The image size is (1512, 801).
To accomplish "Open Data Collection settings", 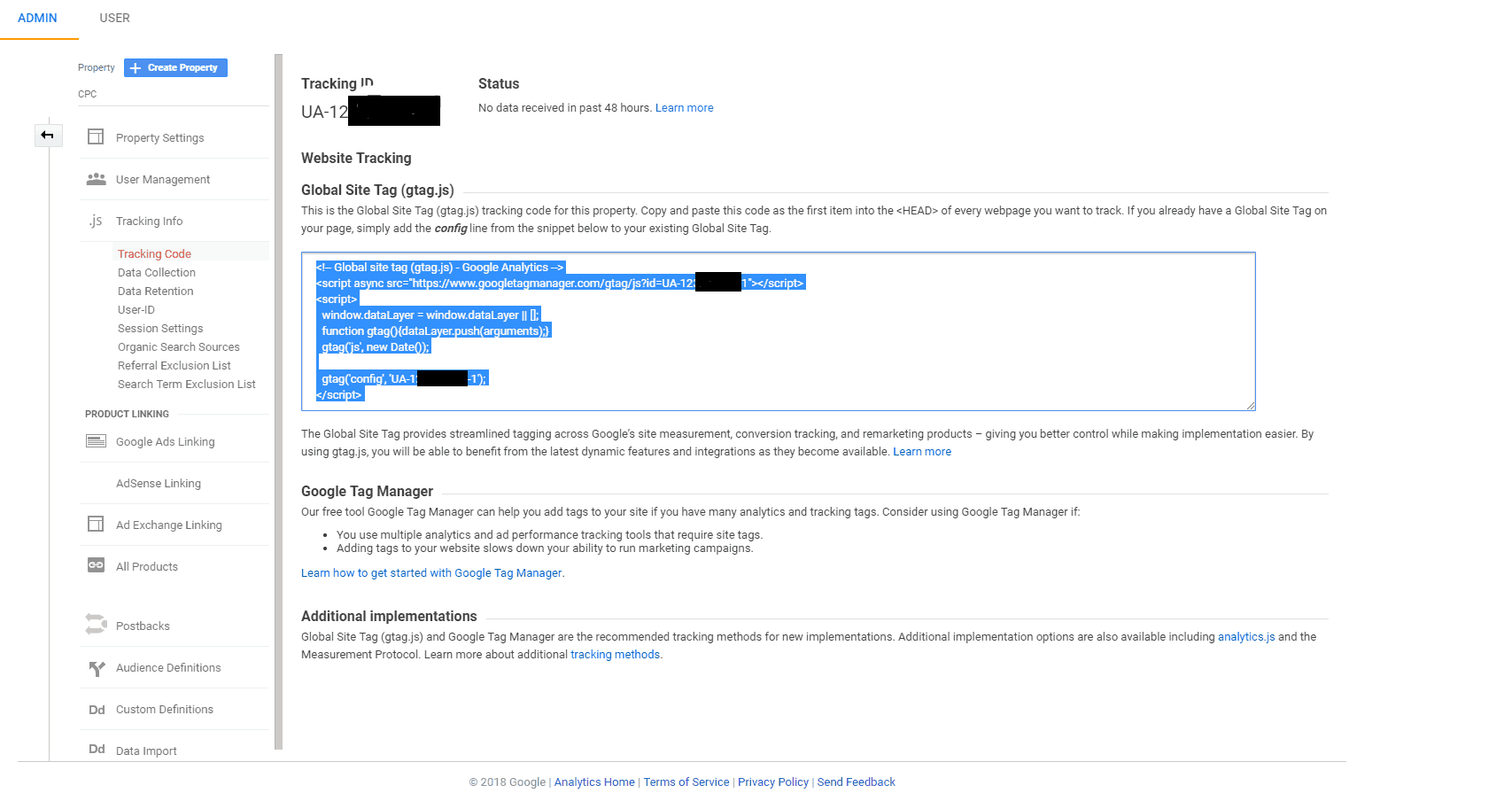I will [157, 273].
